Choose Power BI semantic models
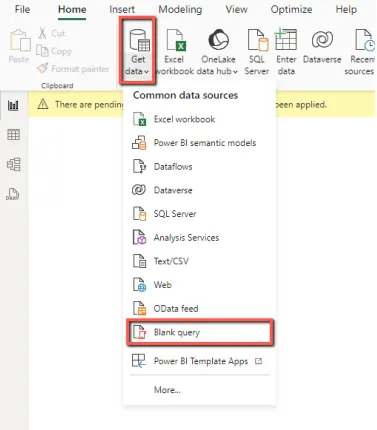 (x=199, y=143)
